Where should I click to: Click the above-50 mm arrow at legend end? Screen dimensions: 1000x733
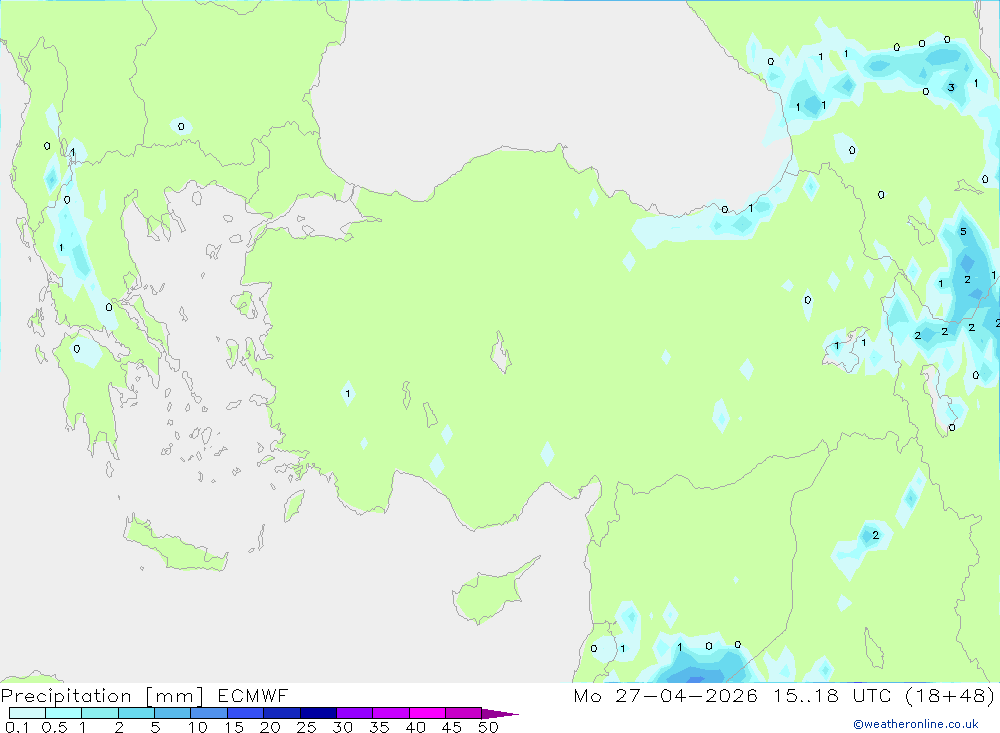pyautogui.click(x=500, y=714)
